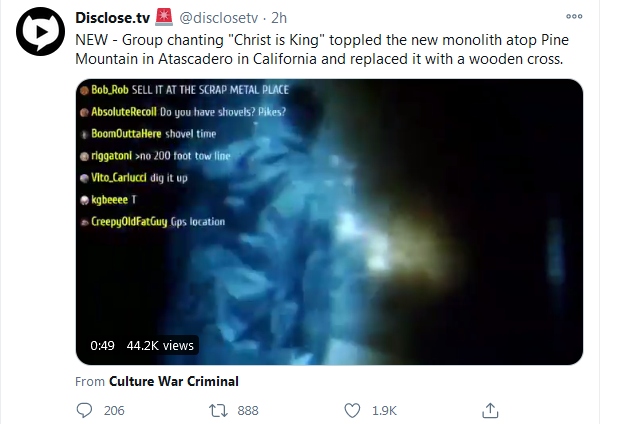Click the 888 retweets count
This screenshot has width=621, height=424.
[x=248, y=410]
